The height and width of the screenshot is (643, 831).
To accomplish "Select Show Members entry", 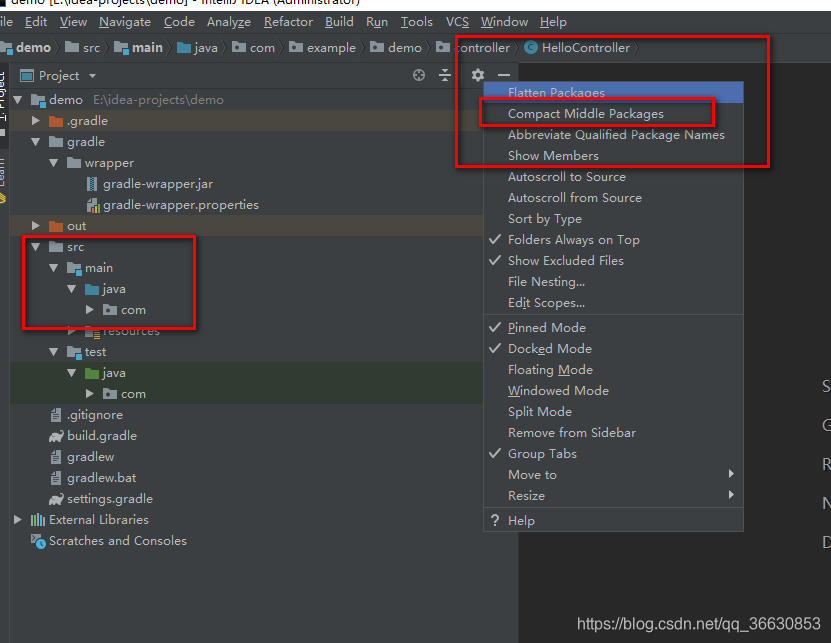I will 614,156.
